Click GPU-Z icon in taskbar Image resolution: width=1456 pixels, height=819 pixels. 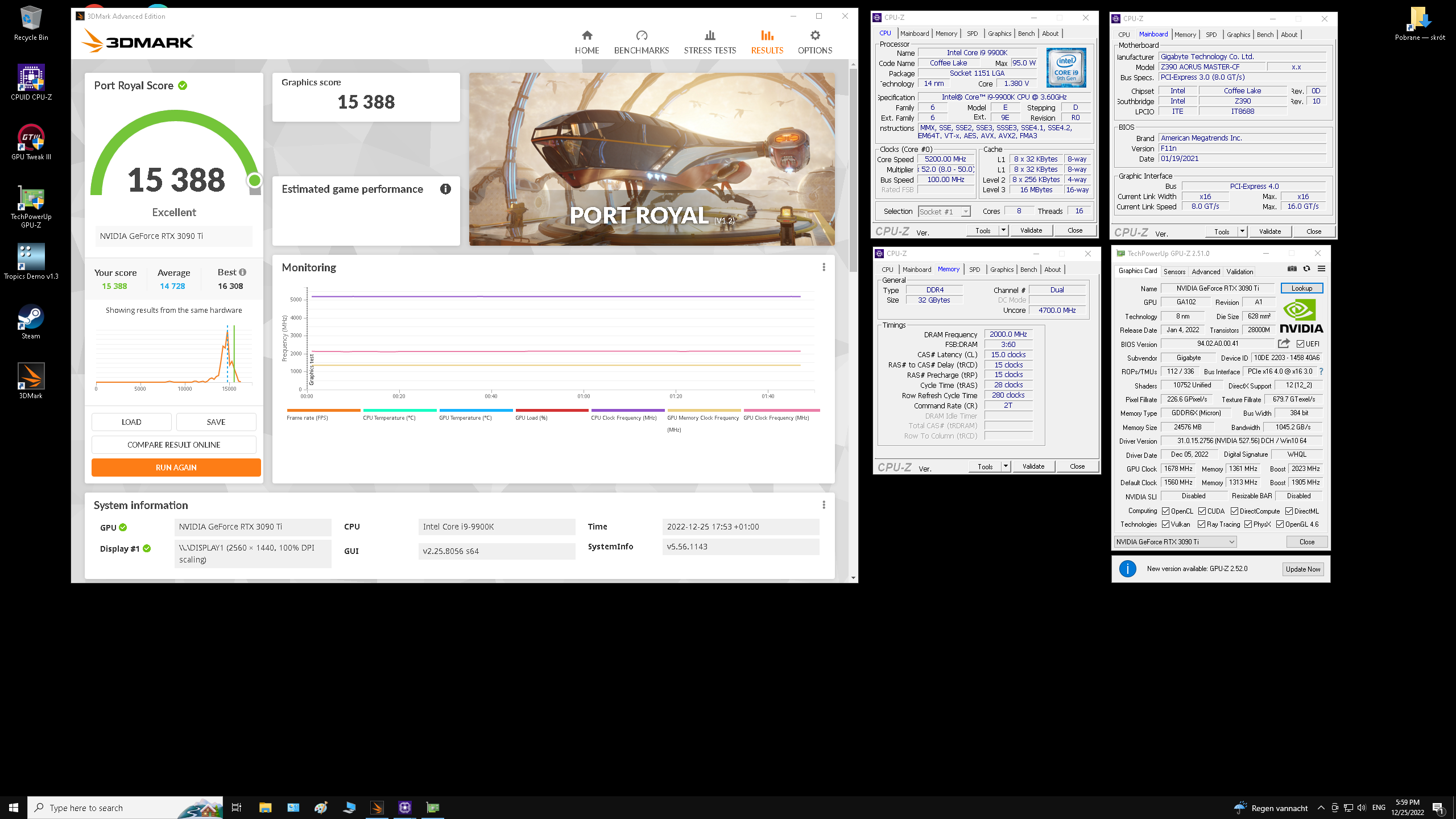(433, 808)
